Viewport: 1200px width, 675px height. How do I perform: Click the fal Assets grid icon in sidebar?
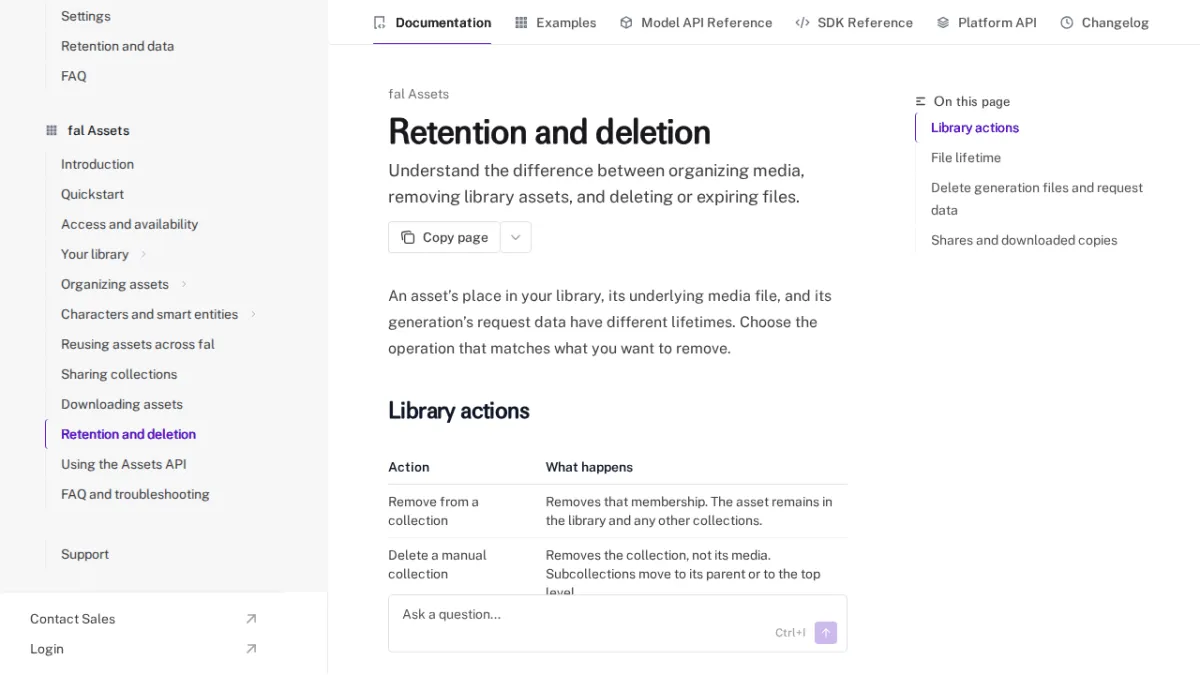[51, 130]
